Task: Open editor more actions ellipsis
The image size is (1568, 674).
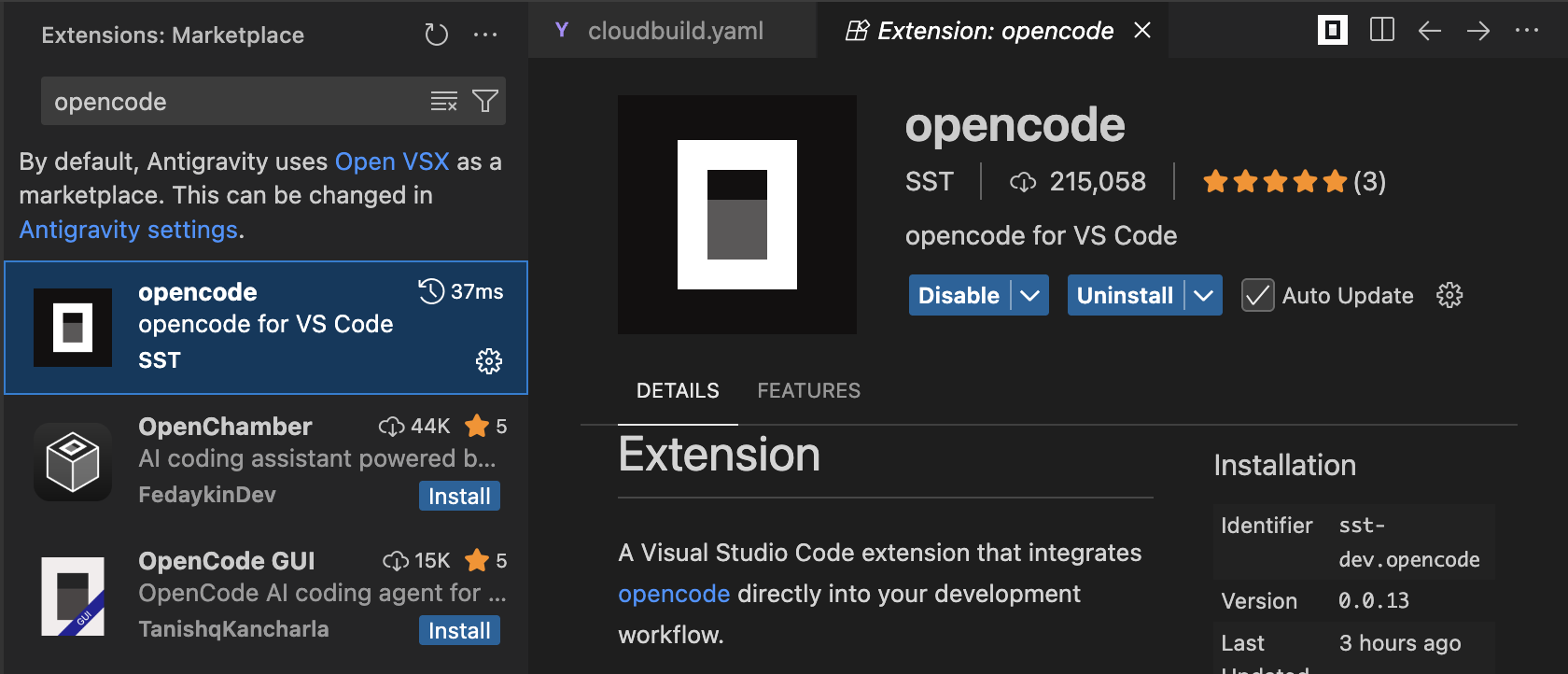Action: pyautogui.click(x=1527, y=31)
